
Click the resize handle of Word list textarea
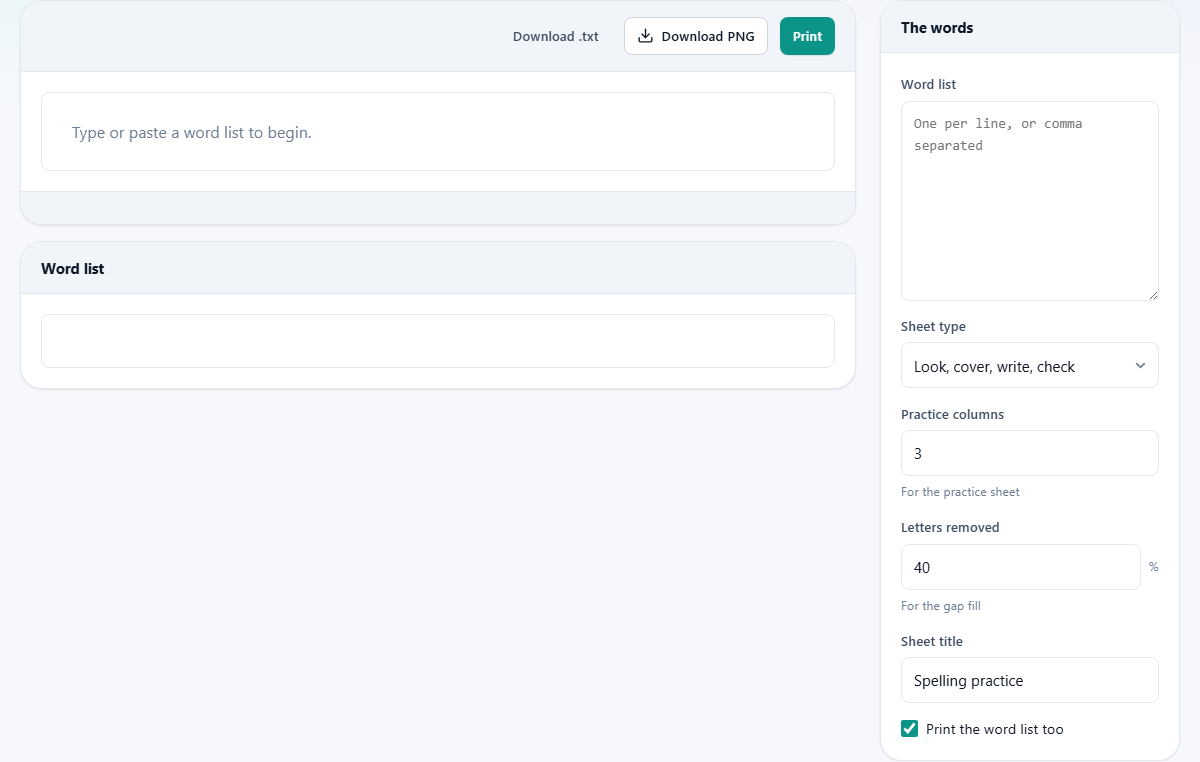click(x=1152, y=294)
